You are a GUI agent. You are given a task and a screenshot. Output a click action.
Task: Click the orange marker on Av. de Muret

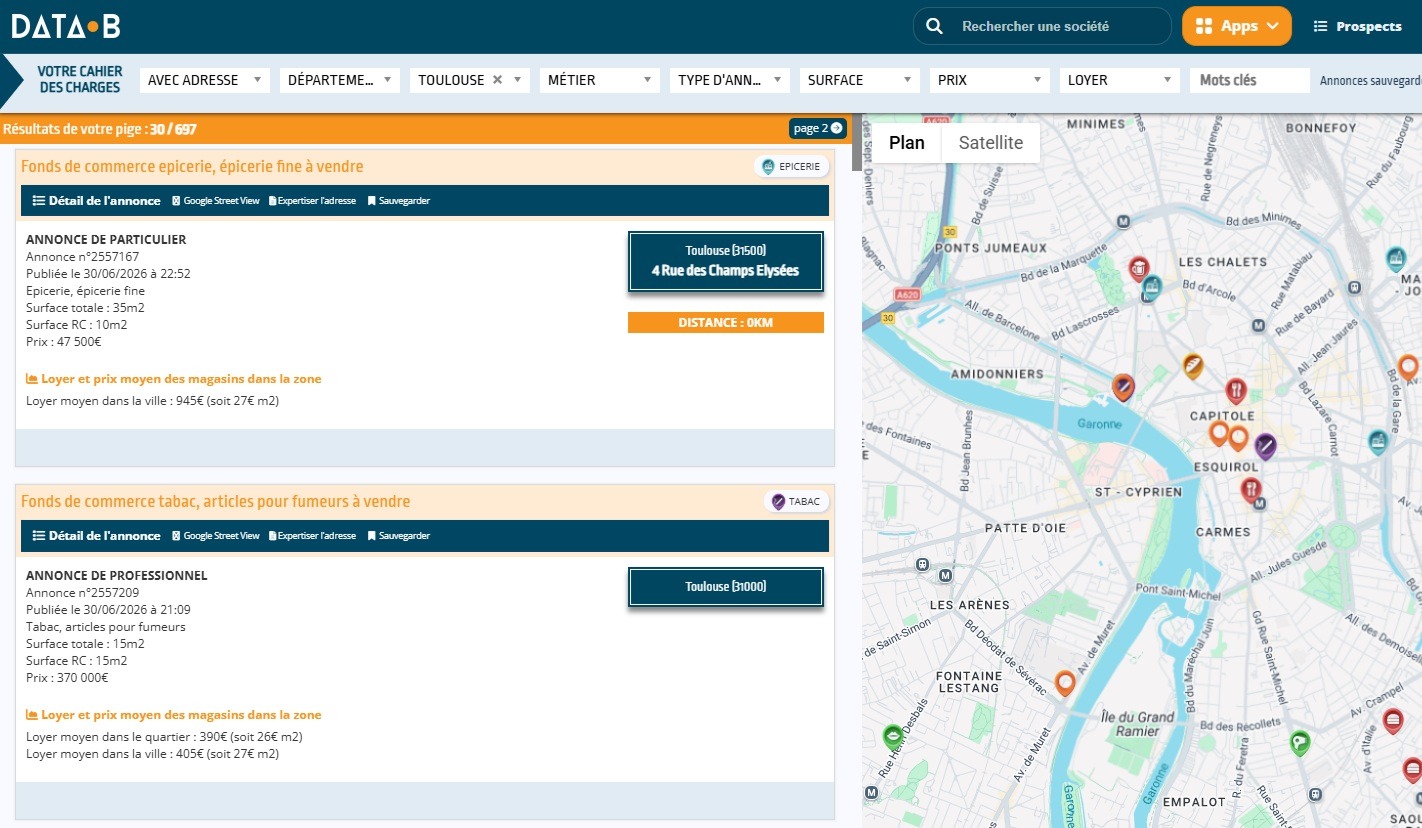[x=1065, y=683]
